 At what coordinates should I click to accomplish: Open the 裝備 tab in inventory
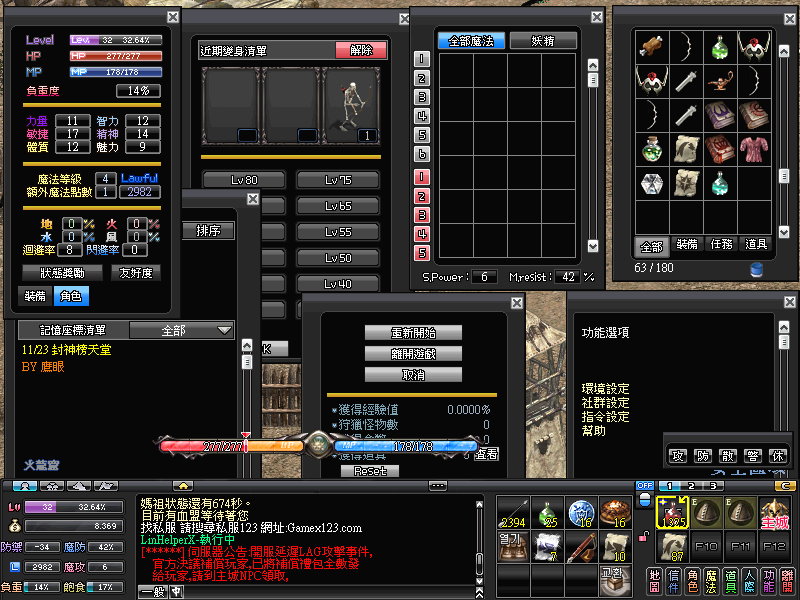point(687,244)
